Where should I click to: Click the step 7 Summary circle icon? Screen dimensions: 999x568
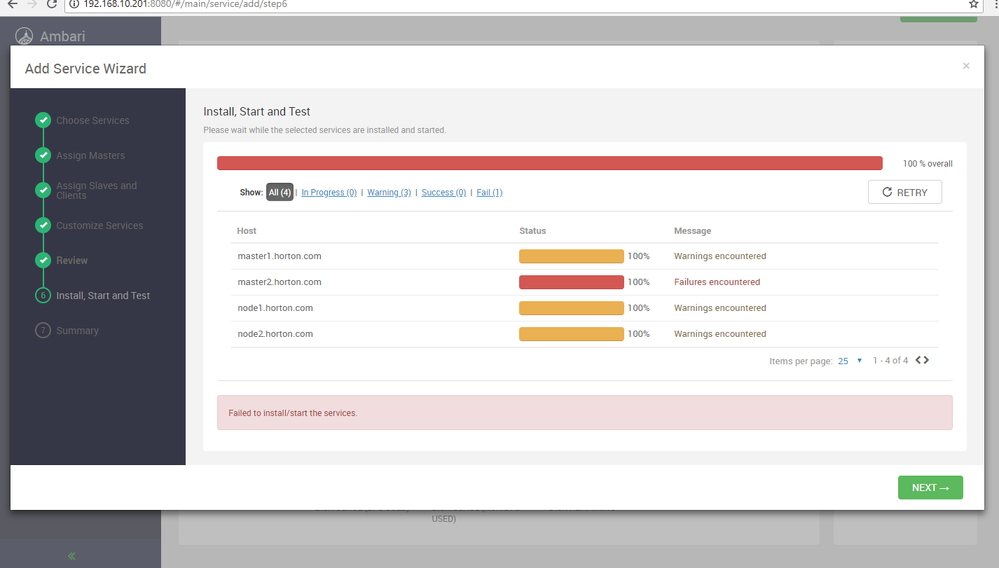[43, 330]
